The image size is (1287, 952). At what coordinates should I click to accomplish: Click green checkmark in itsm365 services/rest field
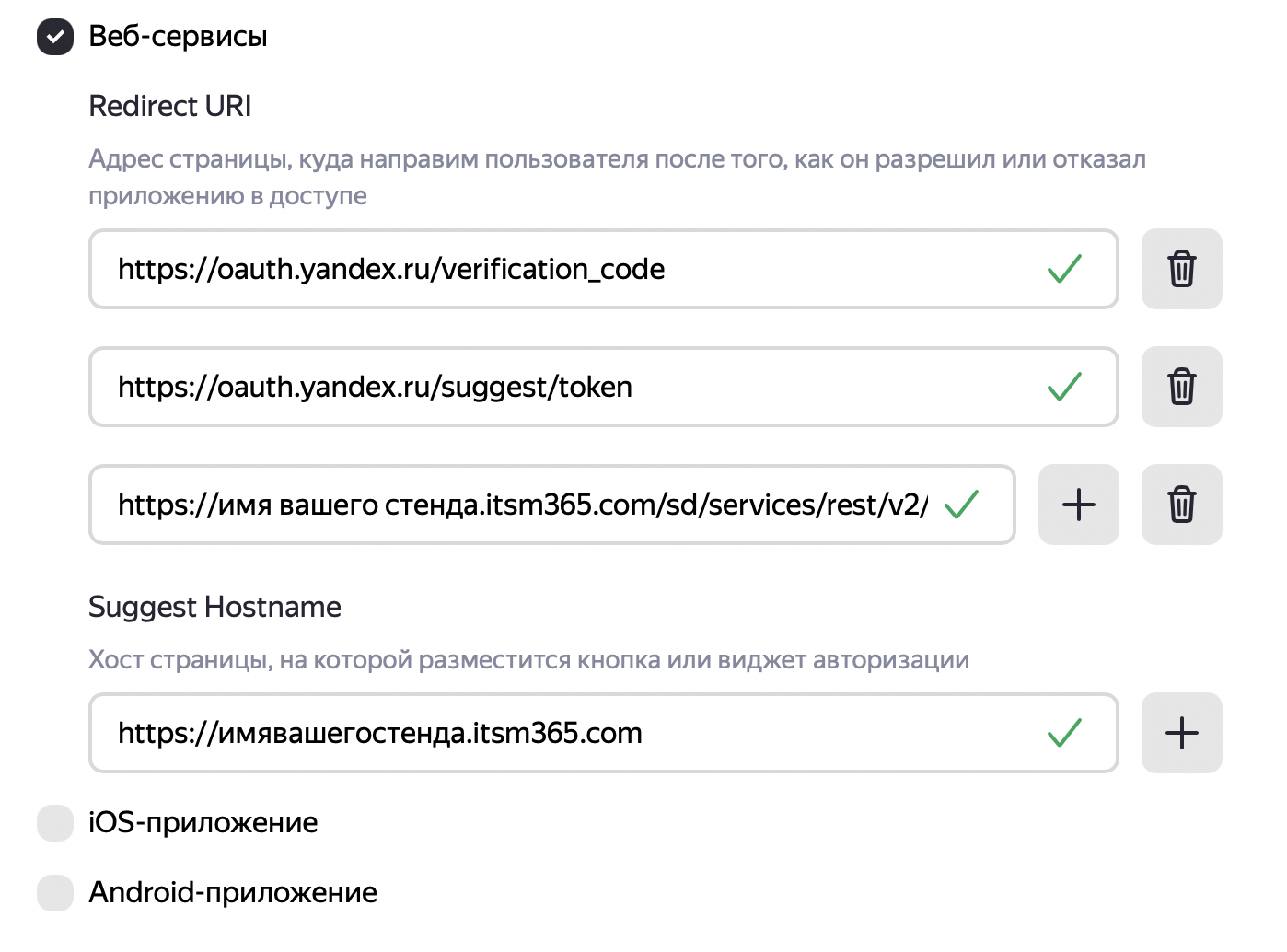tap(961, 505)
